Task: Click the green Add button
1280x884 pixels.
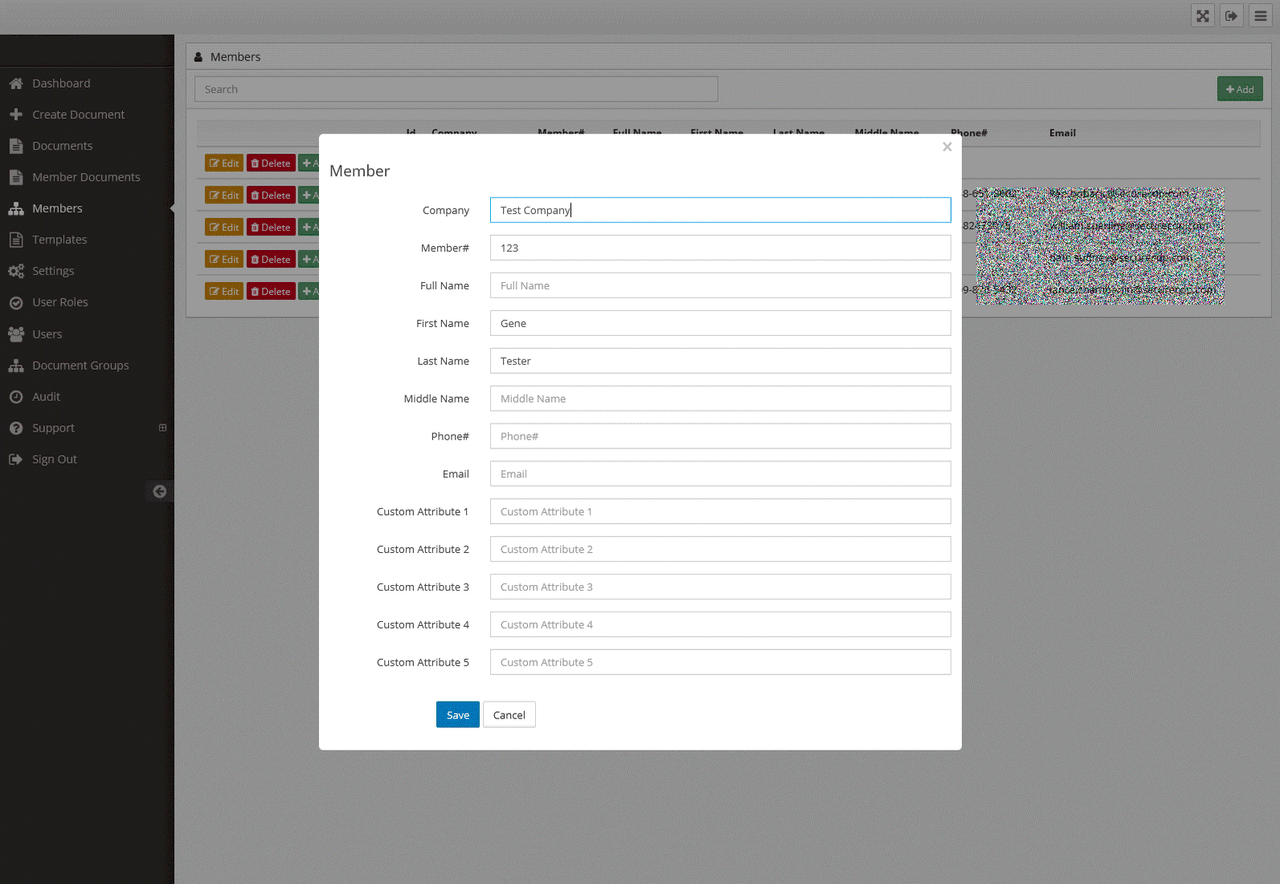Action: (x=1240, y=89)
